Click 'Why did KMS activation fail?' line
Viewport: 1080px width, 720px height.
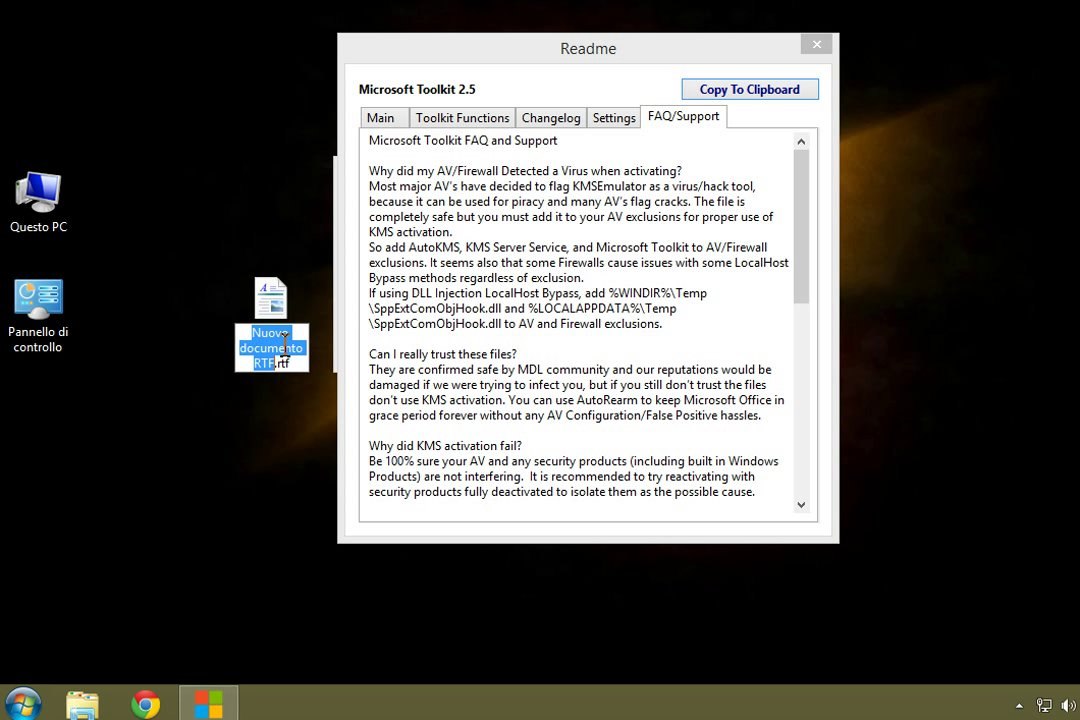click(445, 446)
